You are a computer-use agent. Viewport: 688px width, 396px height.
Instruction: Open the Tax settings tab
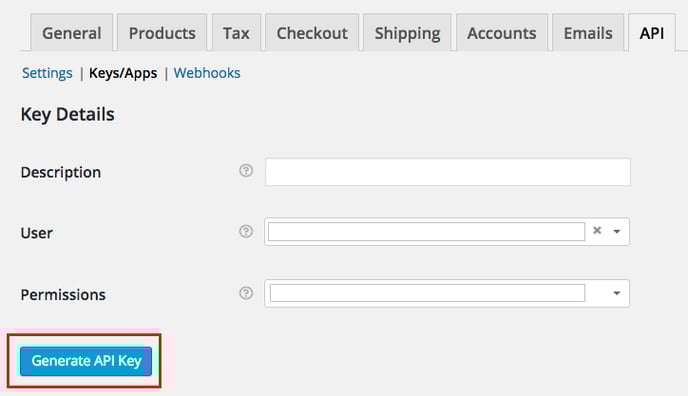click(x=236, y=33)
